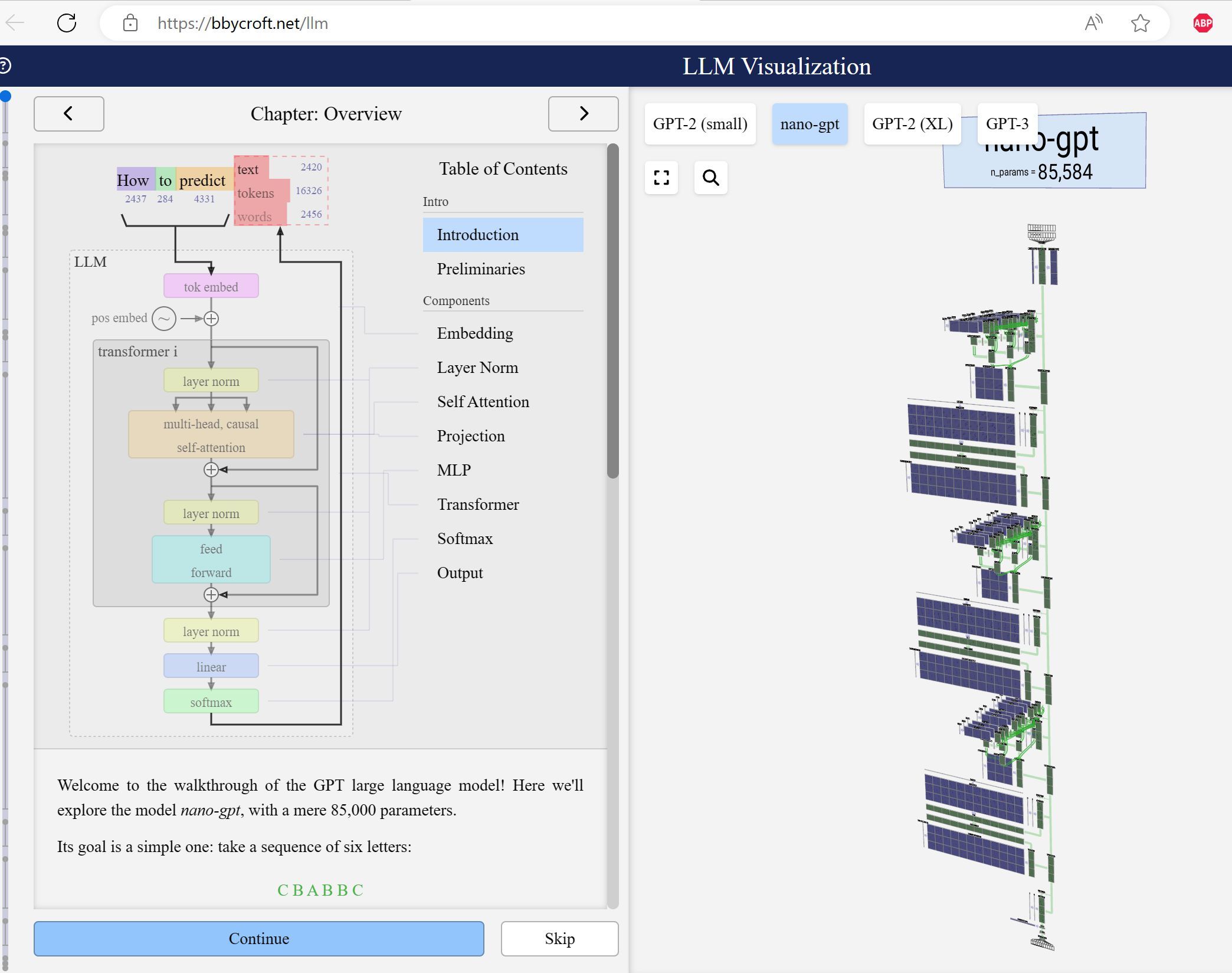1232x973 pixels.
Task: Jump to the Softmax section
Action: coord(503,539)
